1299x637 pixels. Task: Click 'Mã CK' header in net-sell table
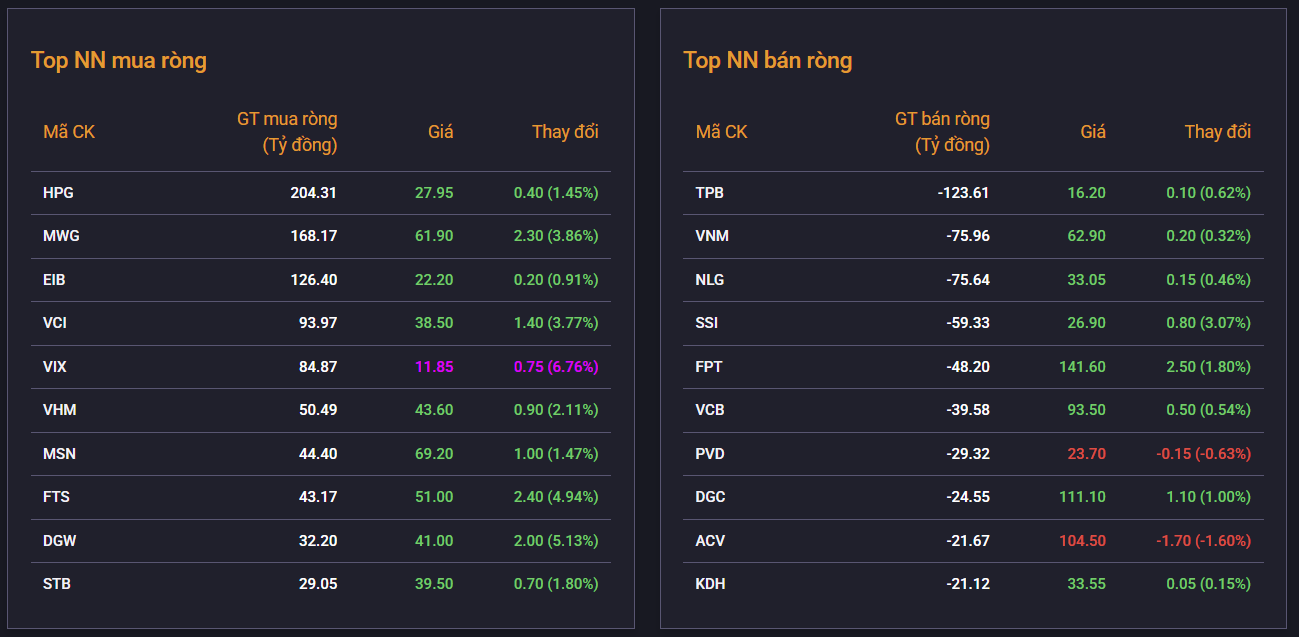pos(722,132)
